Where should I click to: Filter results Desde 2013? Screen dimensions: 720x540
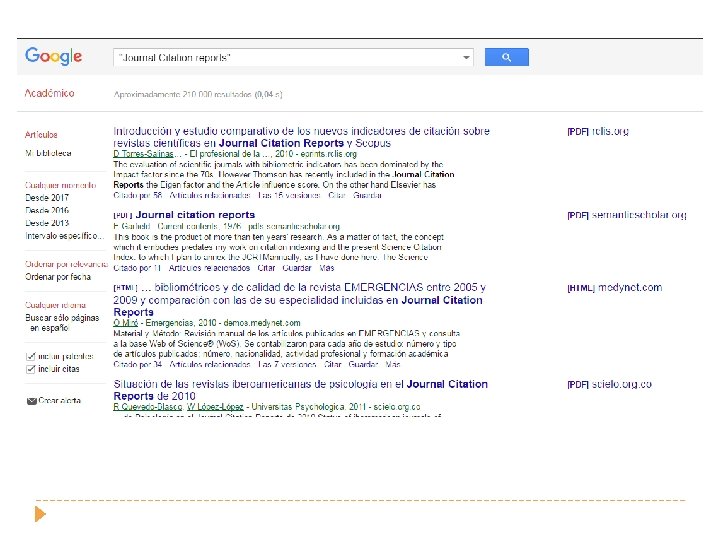click(x=47, y=223)
